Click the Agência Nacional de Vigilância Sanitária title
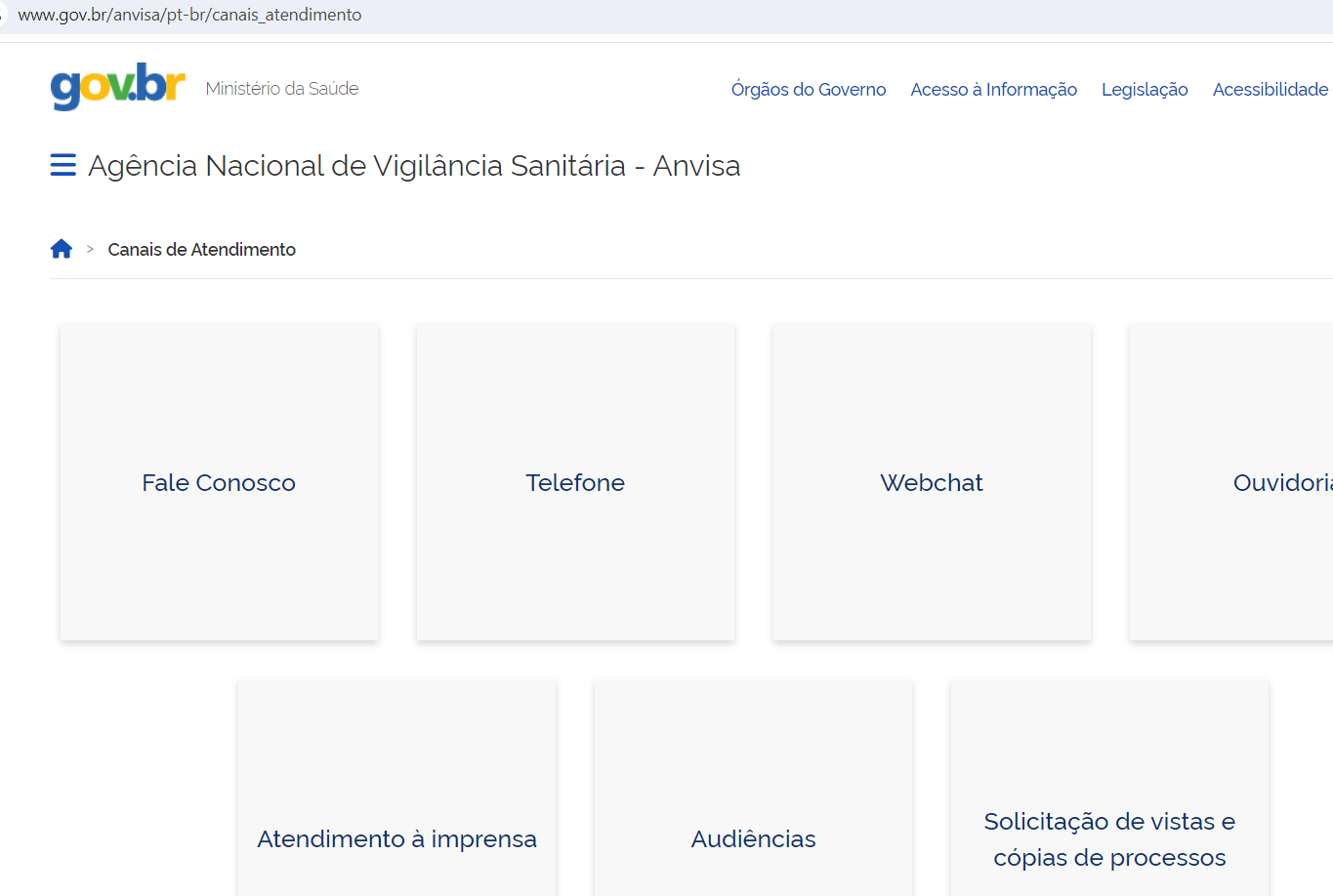1333x896 pixels. [x=414, y=166]
